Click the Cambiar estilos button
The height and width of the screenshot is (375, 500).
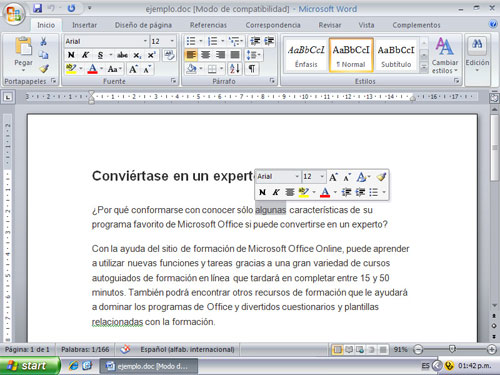point(445,55)
